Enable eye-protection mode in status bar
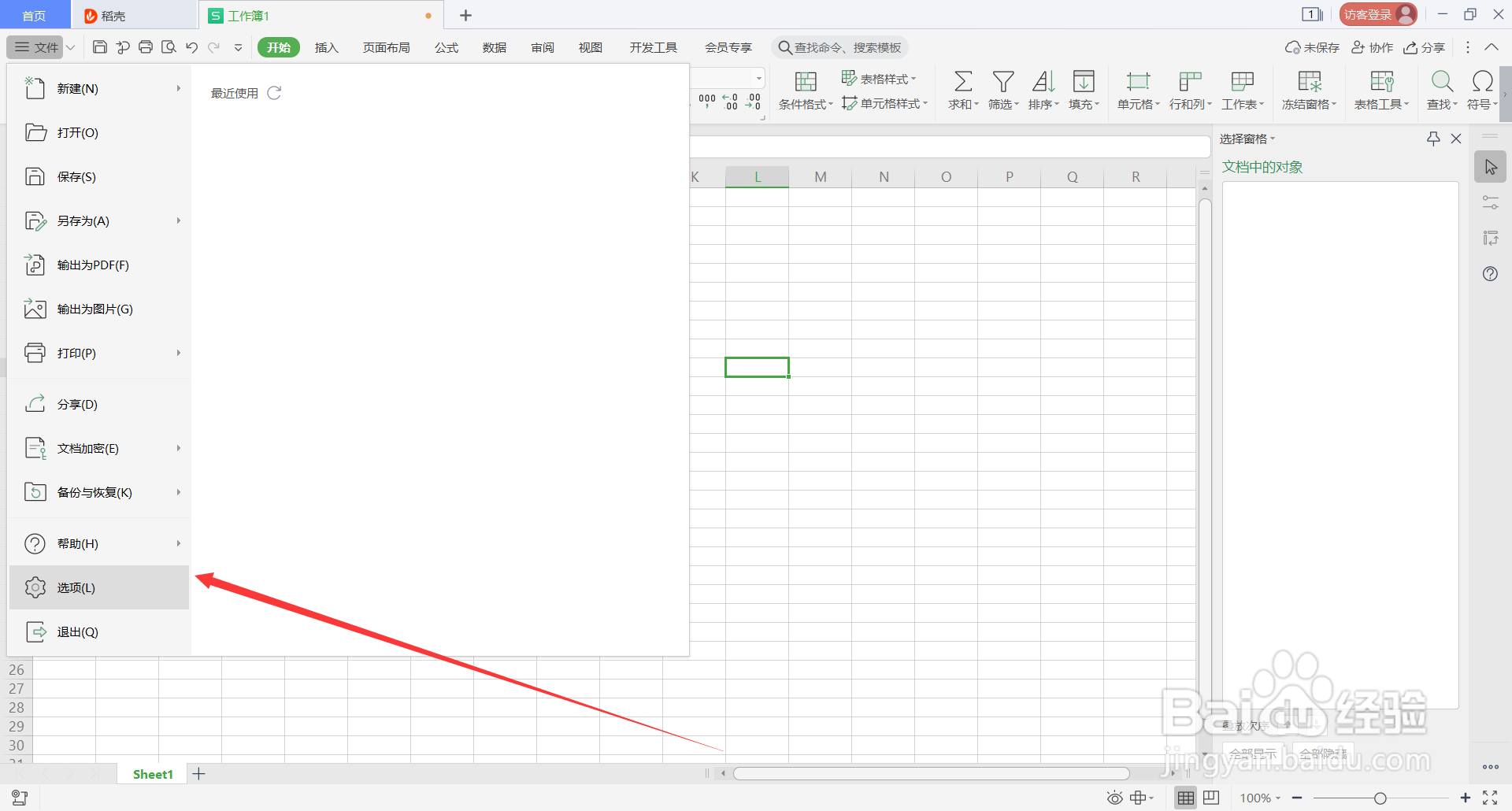 [1114, 797]
